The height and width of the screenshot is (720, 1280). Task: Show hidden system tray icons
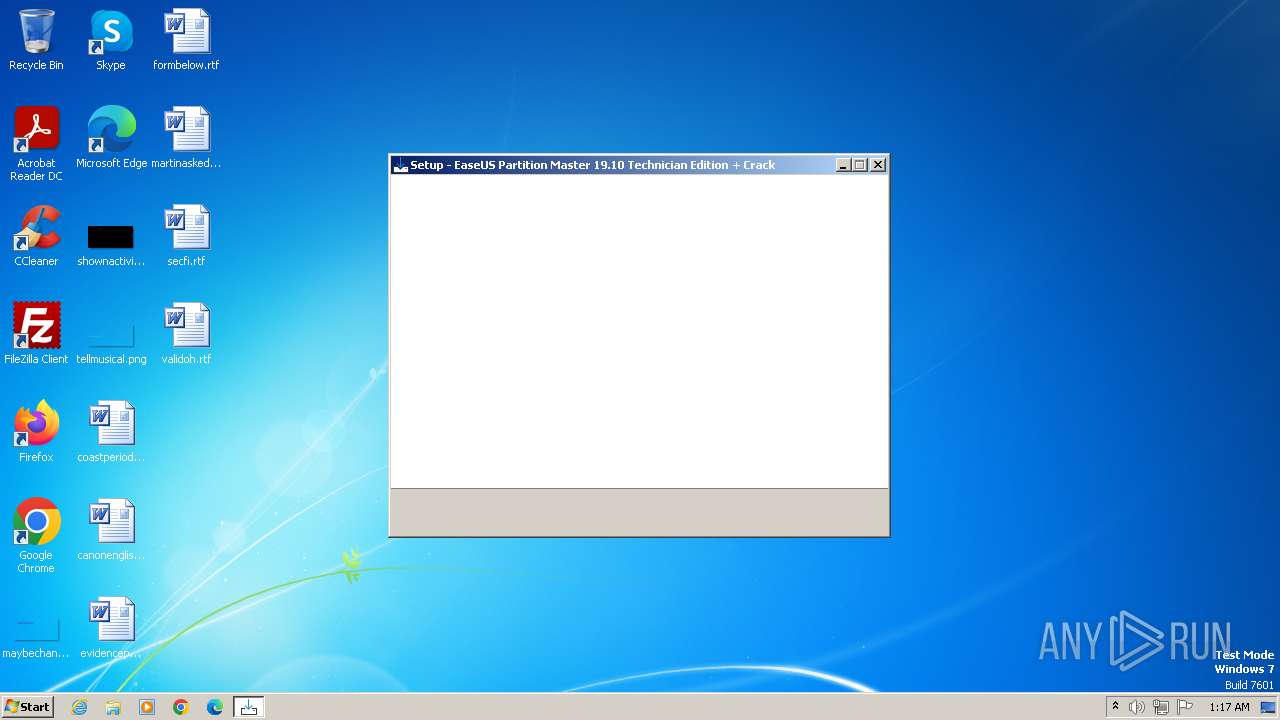(x=1115, y=707)
